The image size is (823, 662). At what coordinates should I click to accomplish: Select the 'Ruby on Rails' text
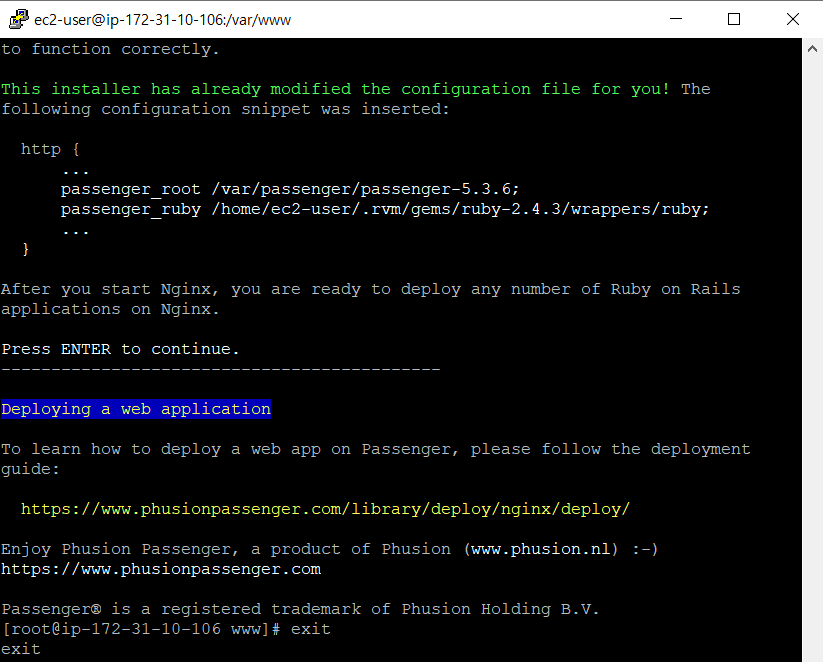point(675,288)
